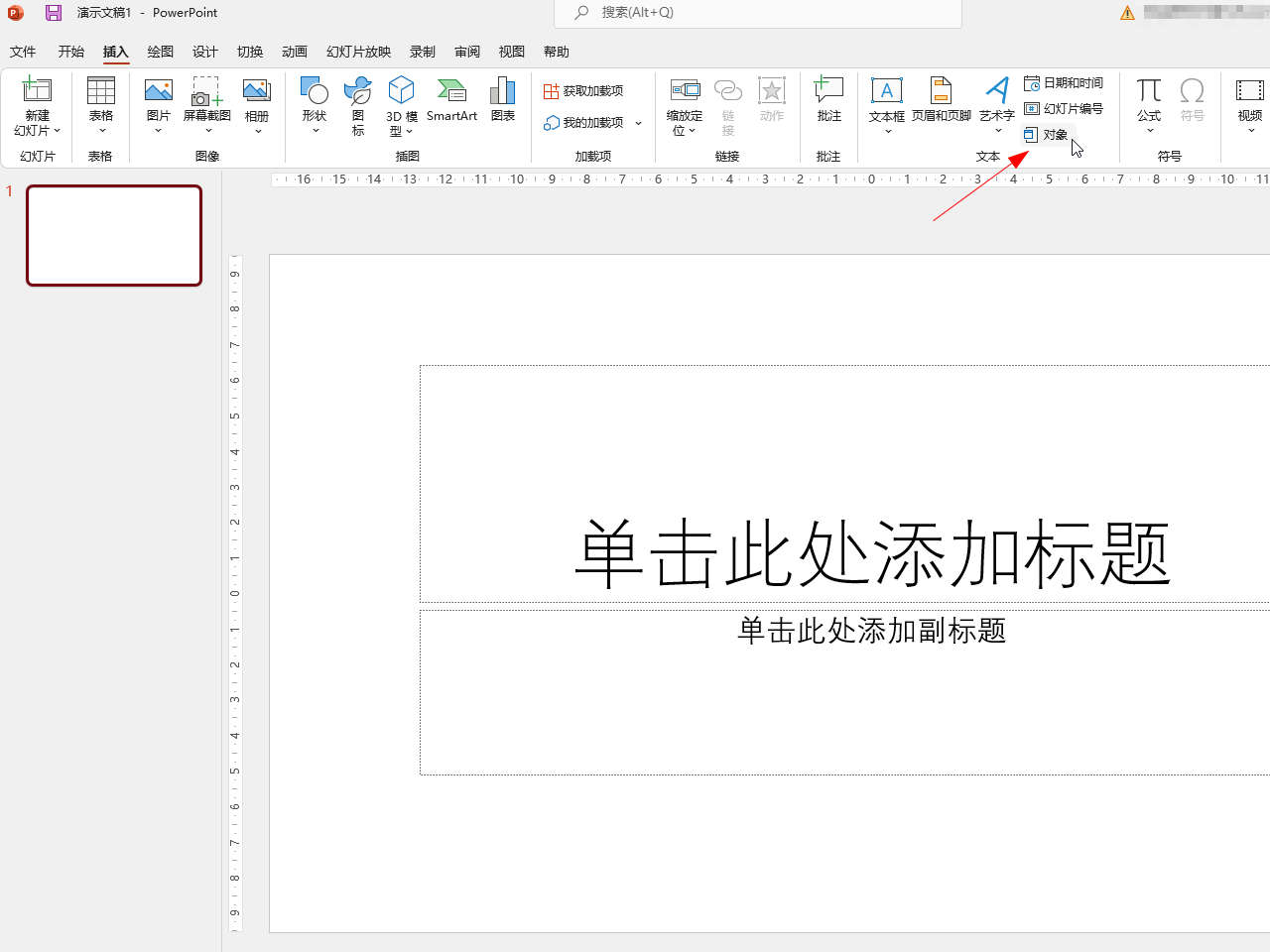Click the save icon in title bar
The width and height of the screenshot is (1270, 952).
(x=54, y=13)
